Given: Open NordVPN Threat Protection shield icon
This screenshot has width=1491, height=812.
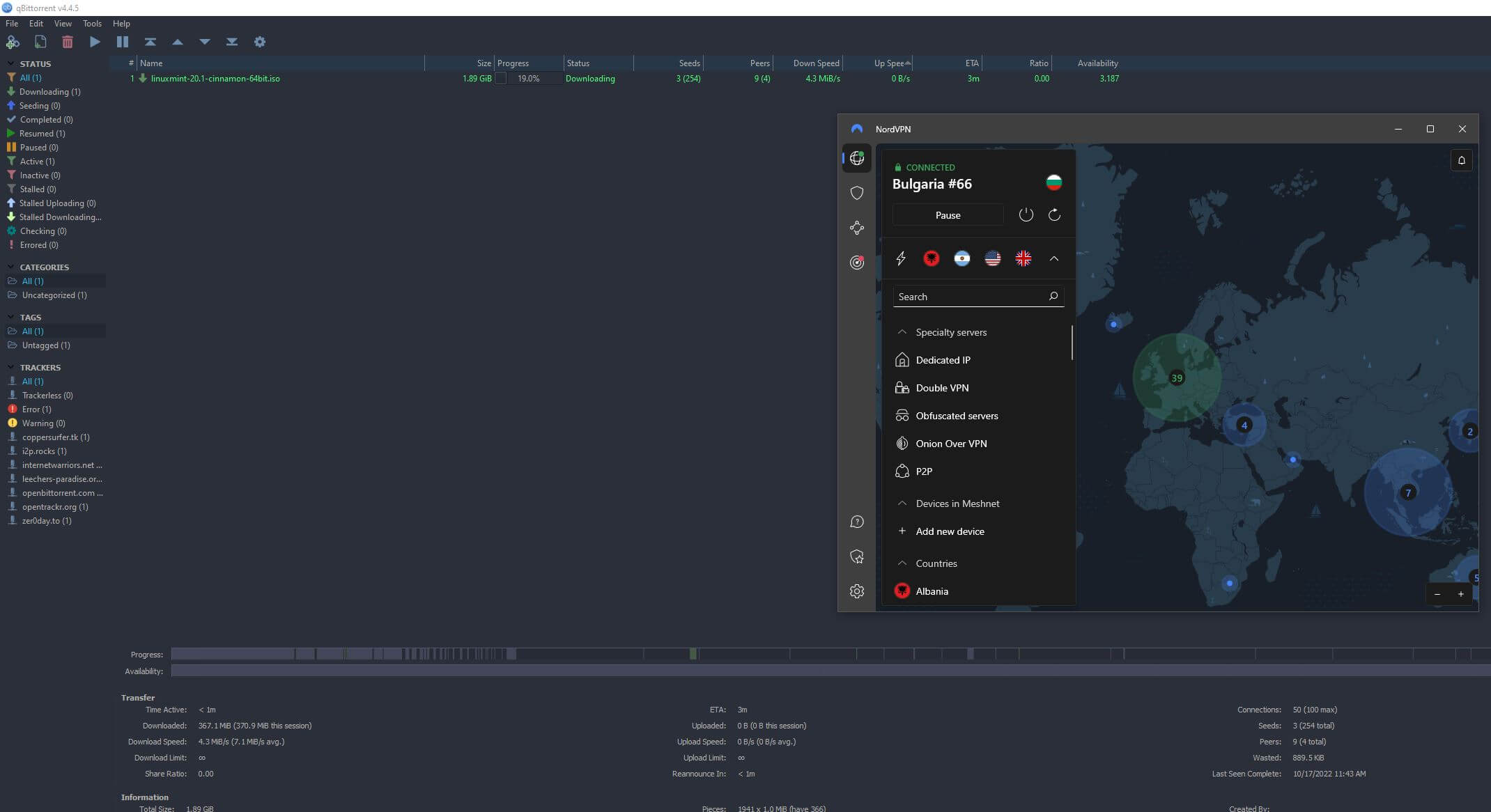Looking at the screenshot, I should point(857,193).
